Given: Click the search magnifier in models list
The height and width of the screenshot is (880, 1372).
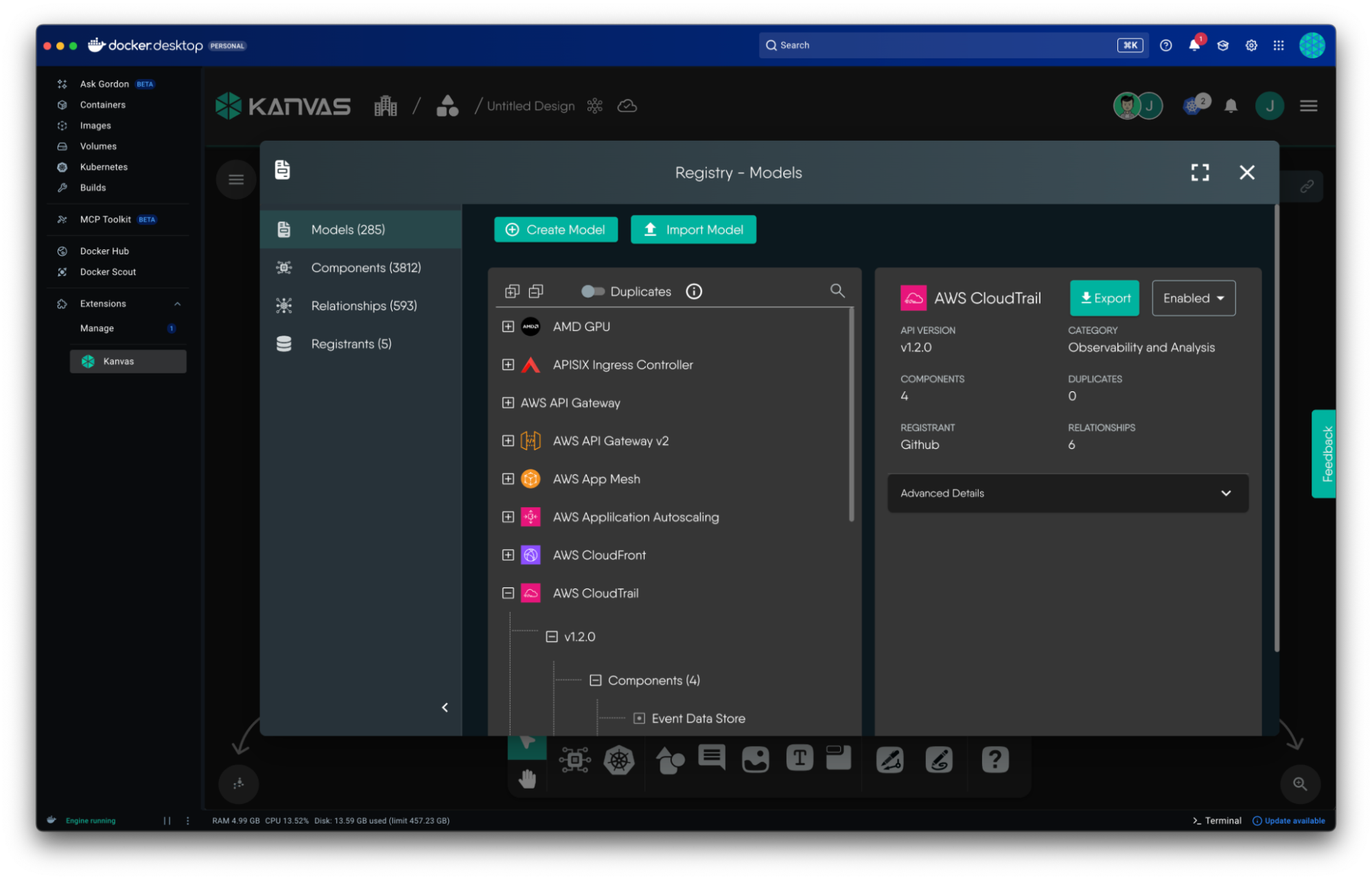Looking at the screenshot, I should [x=837, y=291].
